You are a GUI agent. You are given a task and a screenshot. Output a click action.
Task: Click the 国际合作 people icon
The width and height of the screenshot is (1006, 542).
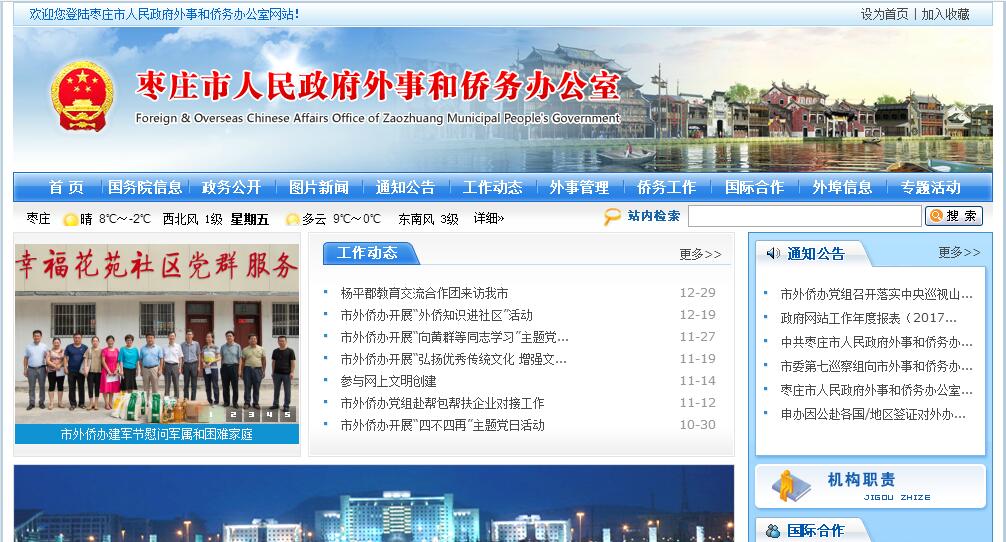[x=772, y=531]
